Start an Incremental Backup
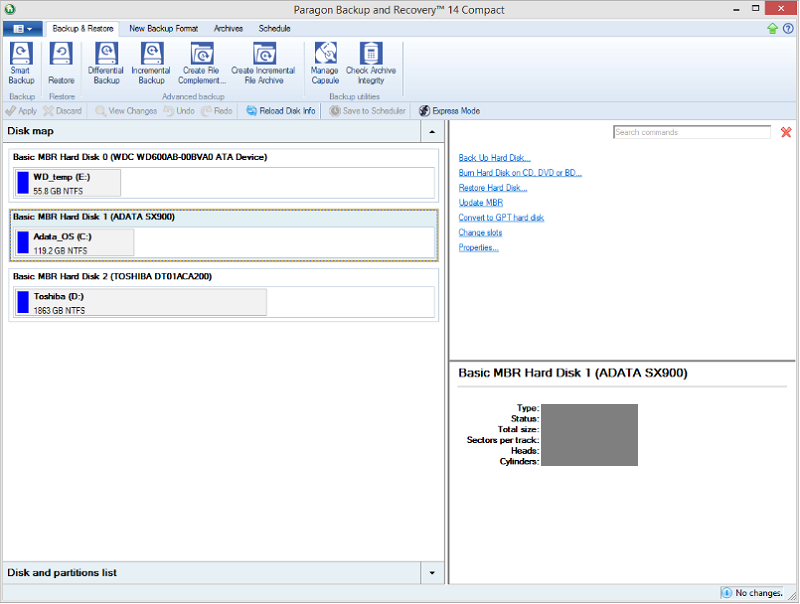Viewport: 800px width, 604px height. coord(151,63)
